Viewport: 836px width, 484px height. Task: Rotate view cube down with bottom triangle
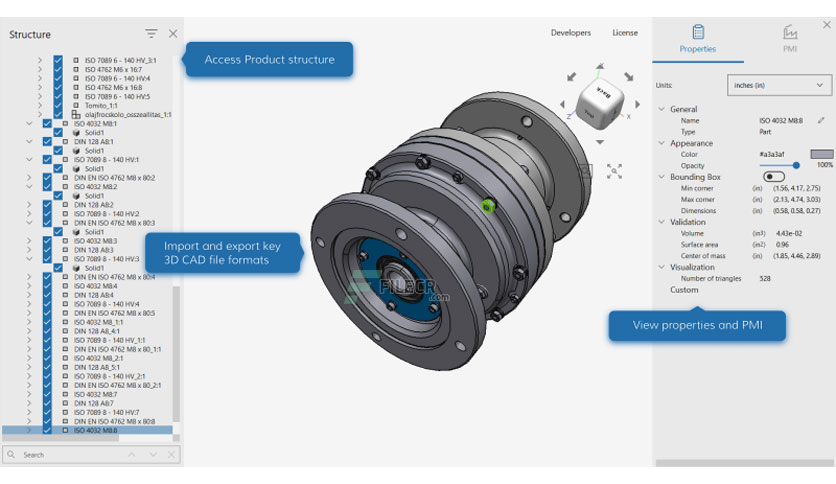pos(600,142)
